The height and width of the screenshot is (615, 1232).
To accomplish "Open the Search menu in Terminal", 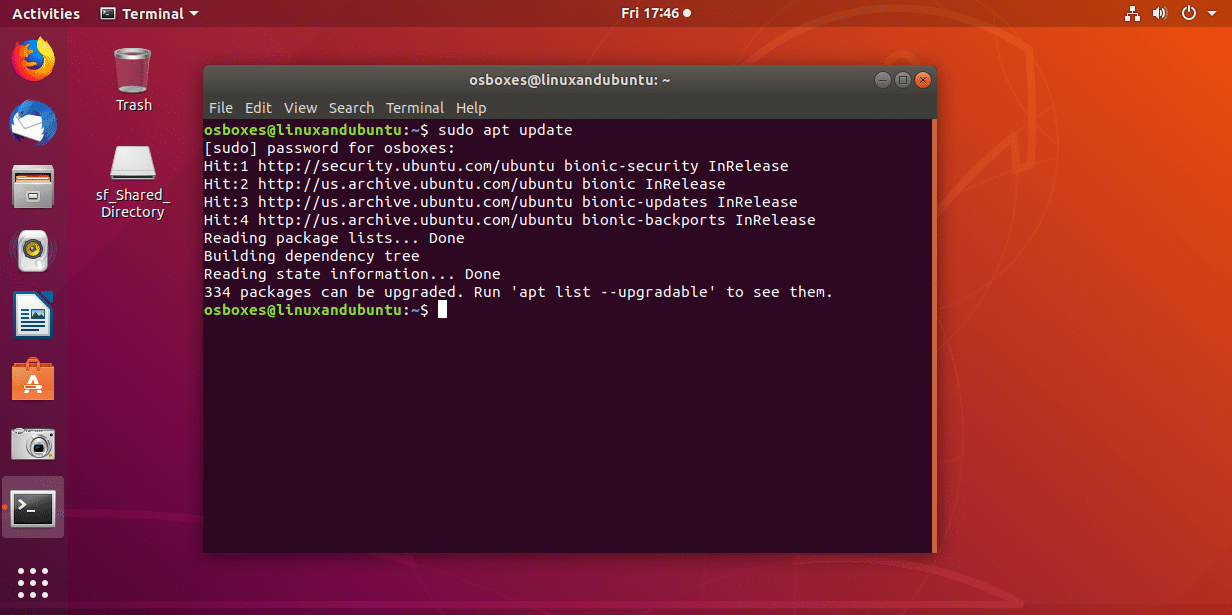I will pyautogui.click(x=351, y=107).
